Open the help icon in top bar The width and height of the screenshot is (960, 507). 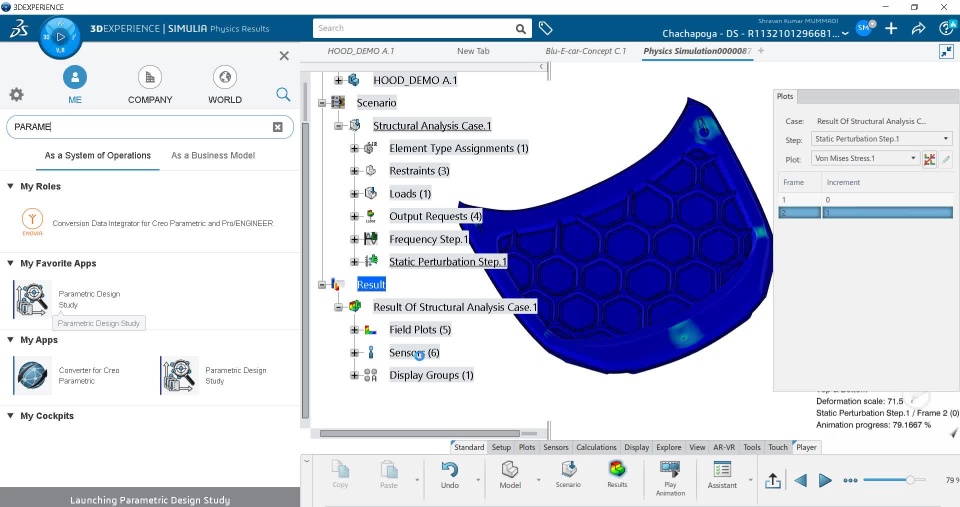pyautogui.click(x=946, y=28)
